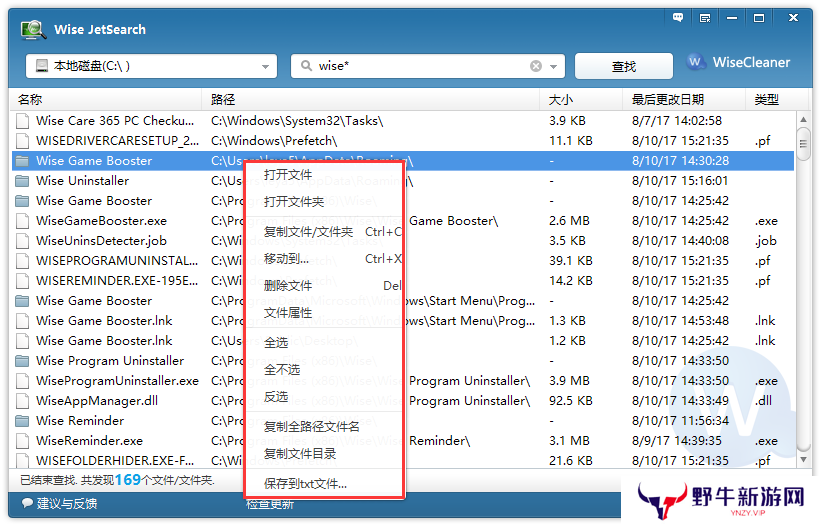Click the WiseCleaner text link
Screen dimensions: 821x526
point(751,62)
